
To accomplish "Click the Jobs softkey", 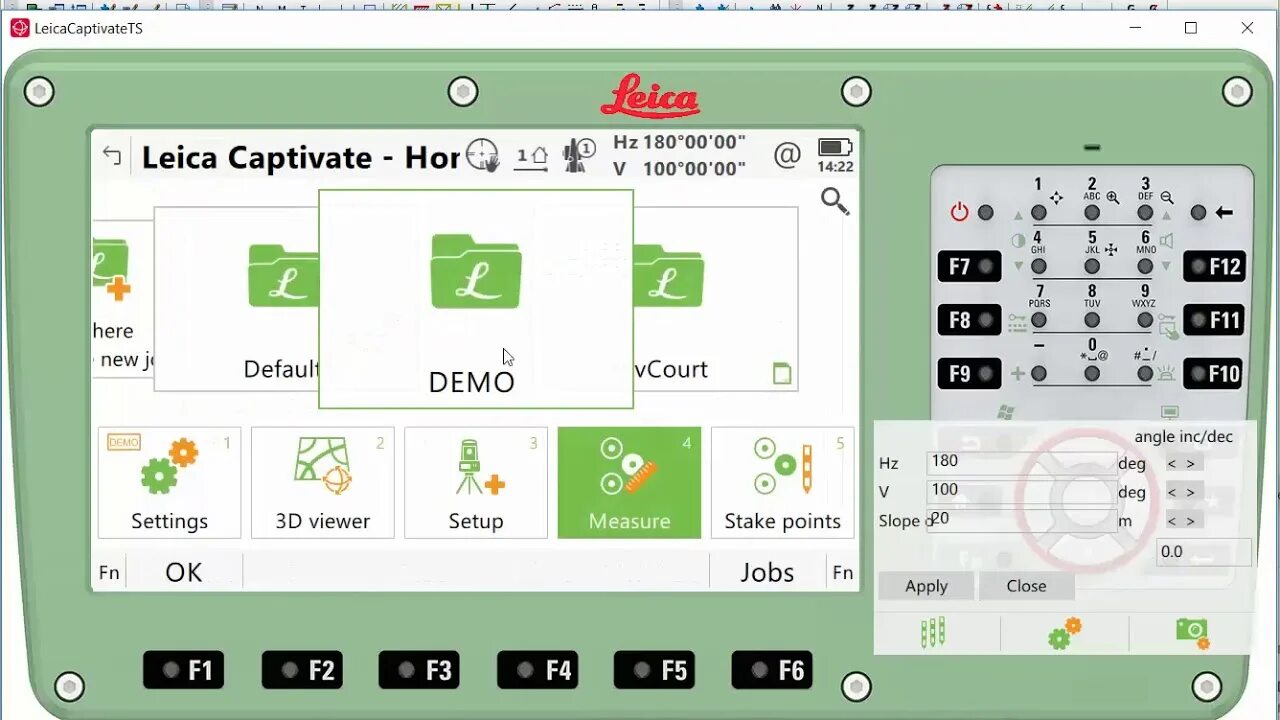I will (767, 572).
